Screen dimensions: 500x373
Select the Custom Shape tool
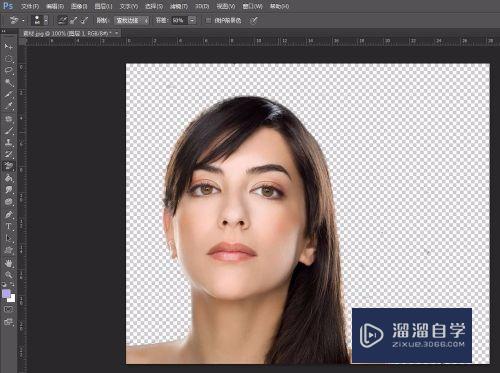[x=9, y=250]
